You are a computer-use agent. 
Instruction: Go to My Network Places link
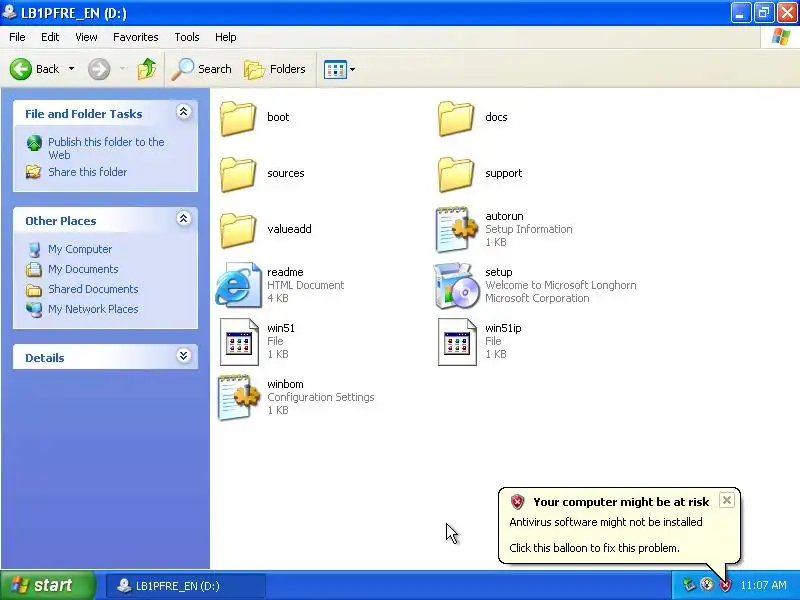93,309
